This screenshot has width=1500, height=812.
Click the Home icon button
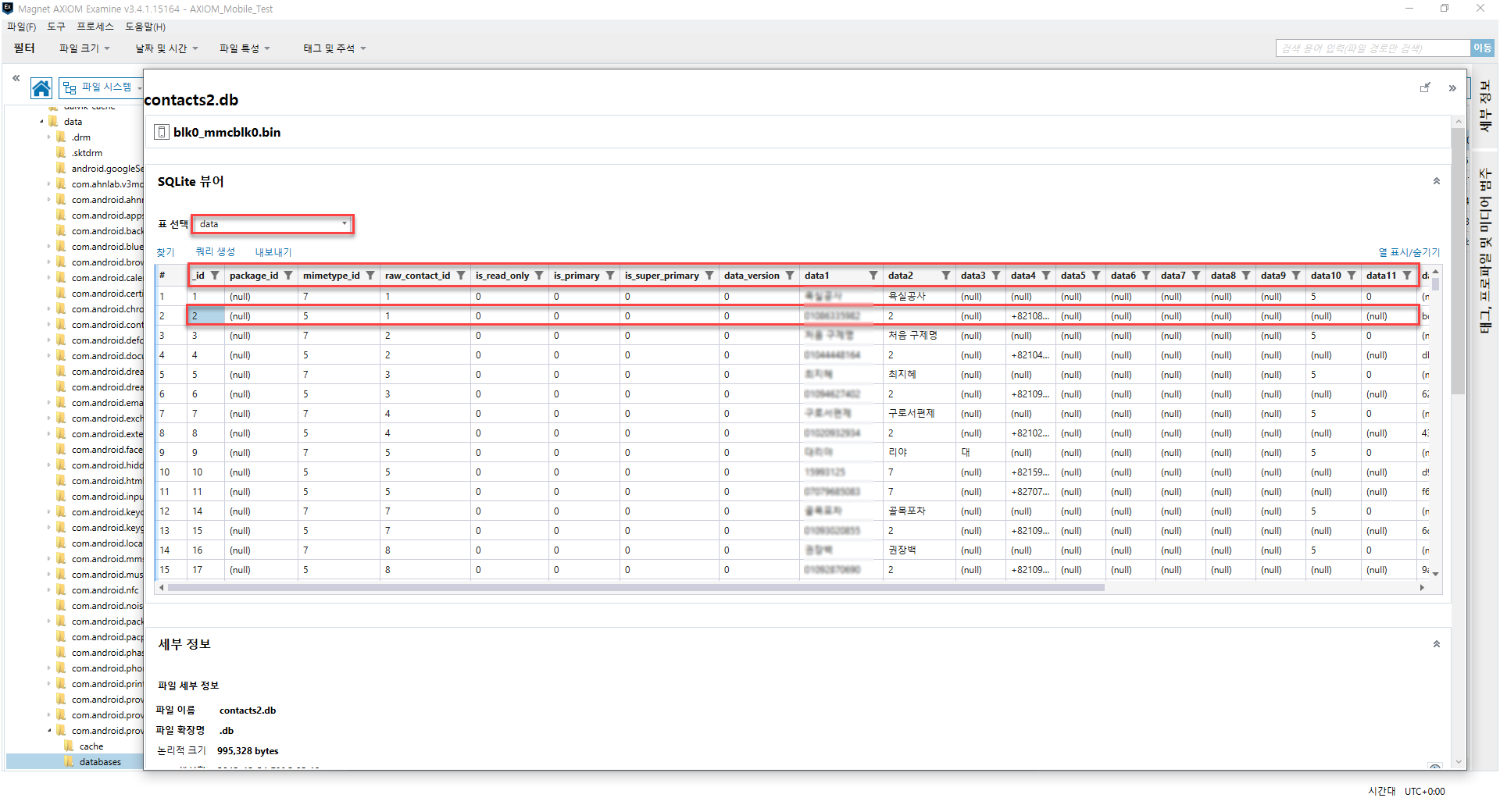(41, 88)
